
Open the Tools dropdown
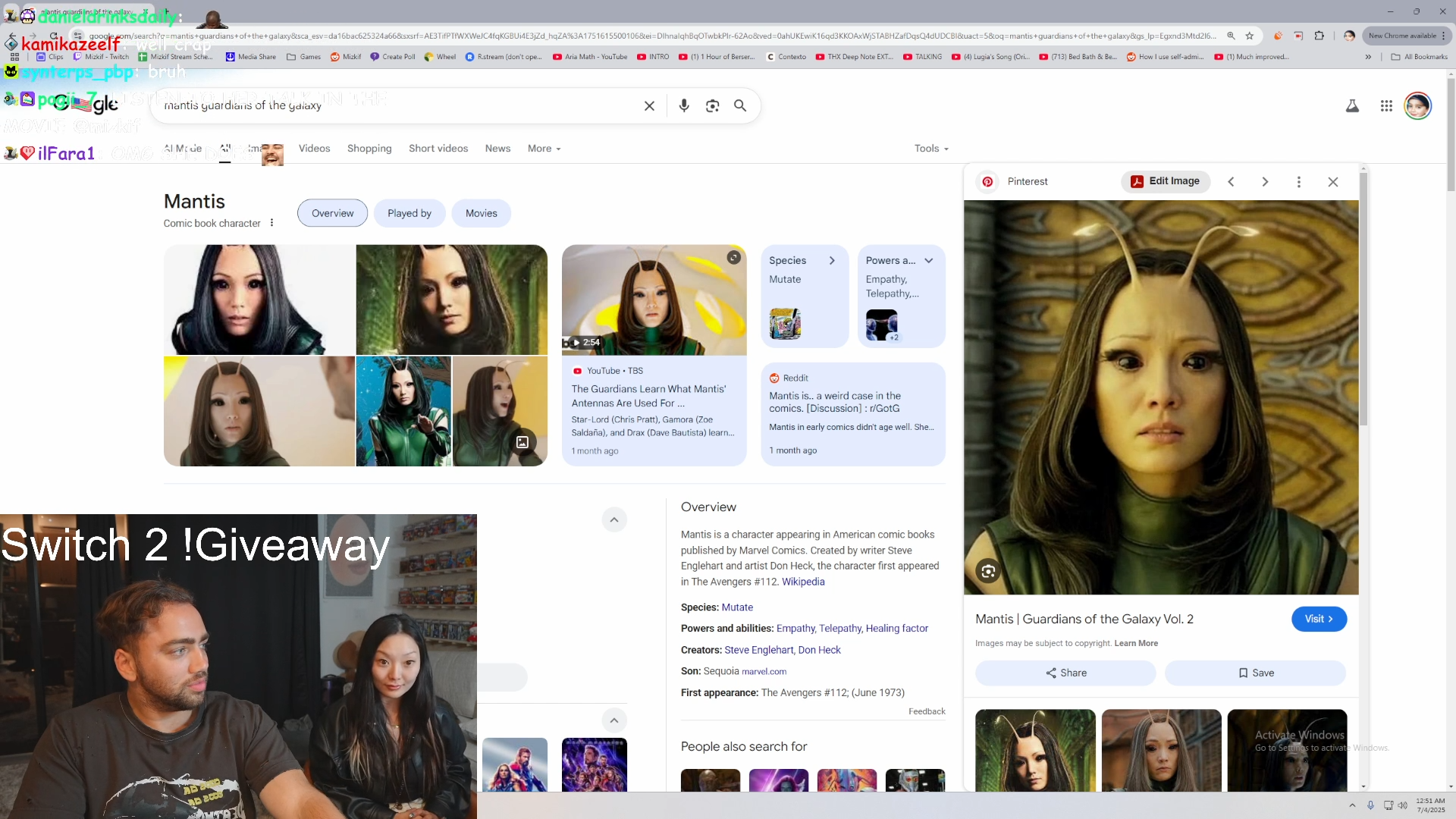[931, 149]
